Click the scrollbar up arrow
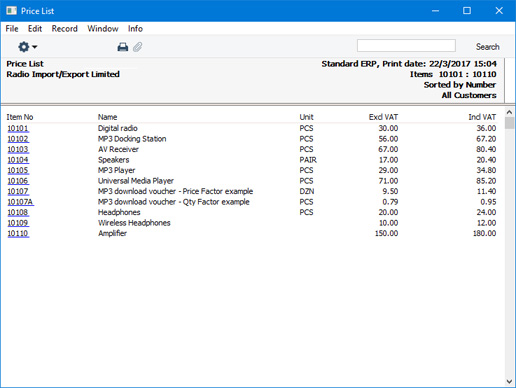 click(509, 112)
